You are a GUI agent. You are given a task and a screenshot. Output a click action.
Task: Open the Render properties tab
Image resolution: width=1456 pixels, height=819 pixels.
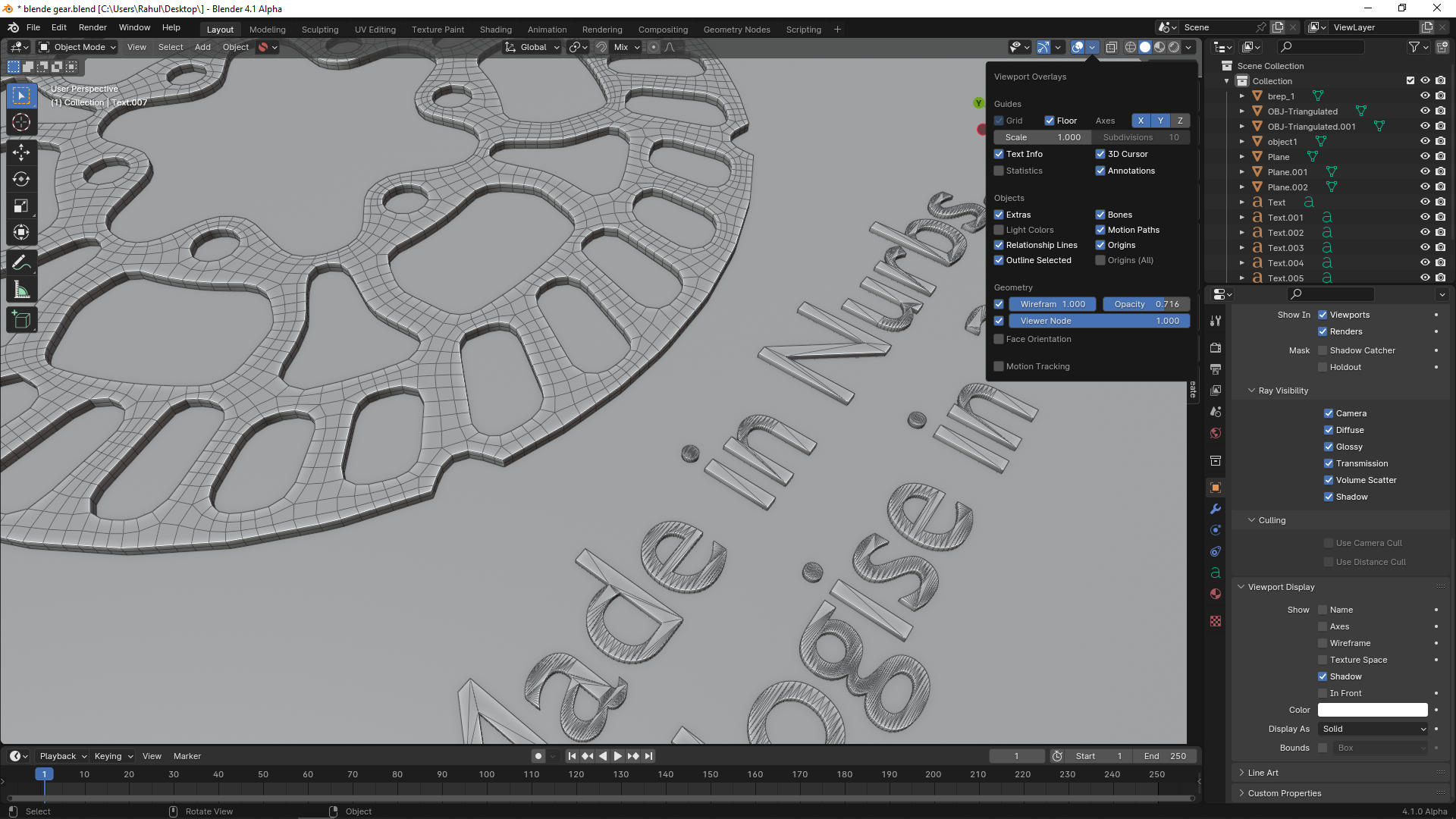[1216, 347]
